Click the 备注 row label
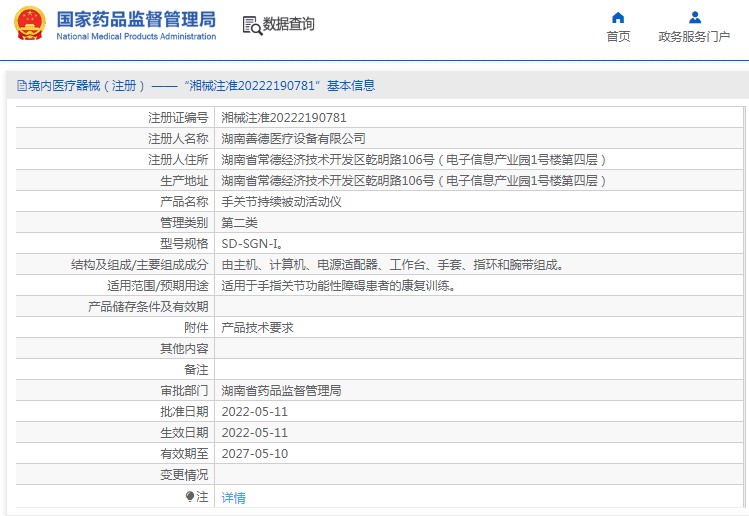Viewport: 749px width, 516px height. tap(196, 370)
